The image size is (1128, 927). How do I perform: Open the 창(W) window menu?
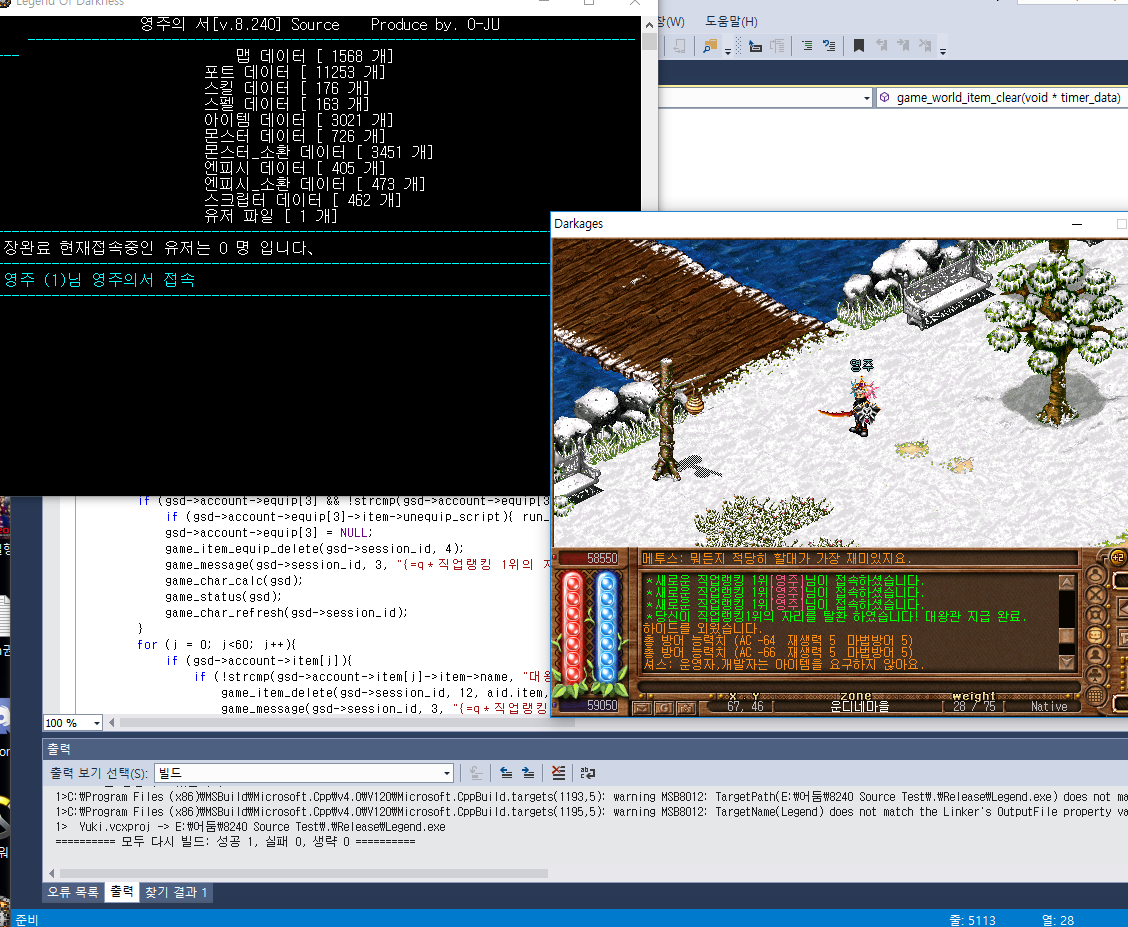tap(671, 22)
